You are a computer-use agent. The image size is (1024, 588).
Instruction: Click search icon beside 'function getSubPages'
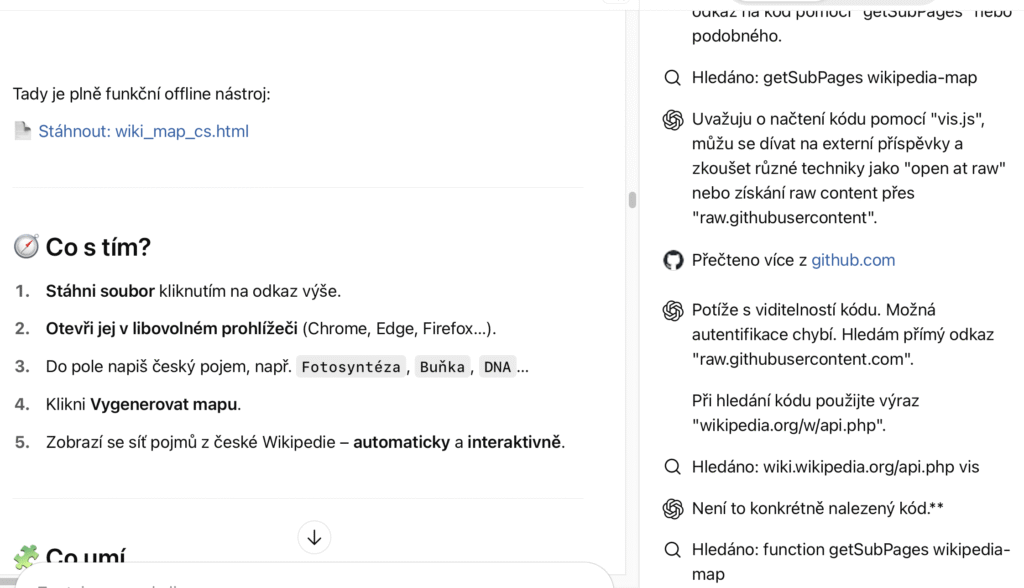(672, 549)
